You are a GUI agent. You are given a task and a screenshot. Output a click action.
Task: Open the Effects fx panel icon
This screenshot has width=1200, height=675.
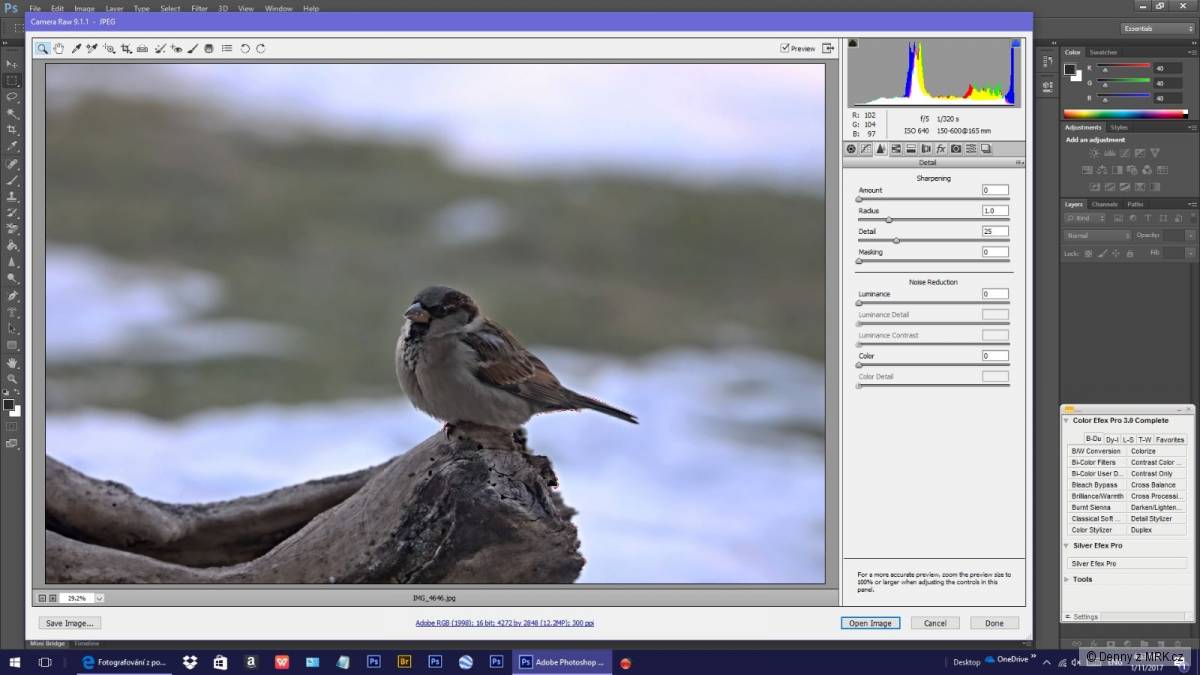[x=941, y=149]
